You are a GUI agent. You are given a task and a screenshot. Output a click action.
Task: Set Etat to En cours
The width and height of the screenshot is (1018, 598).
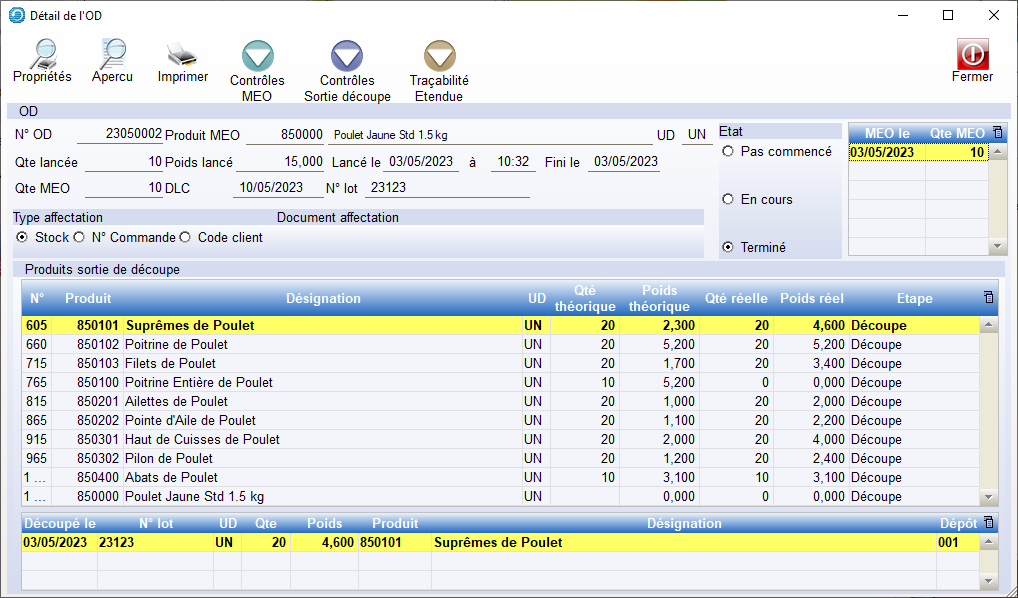point(728,199)
